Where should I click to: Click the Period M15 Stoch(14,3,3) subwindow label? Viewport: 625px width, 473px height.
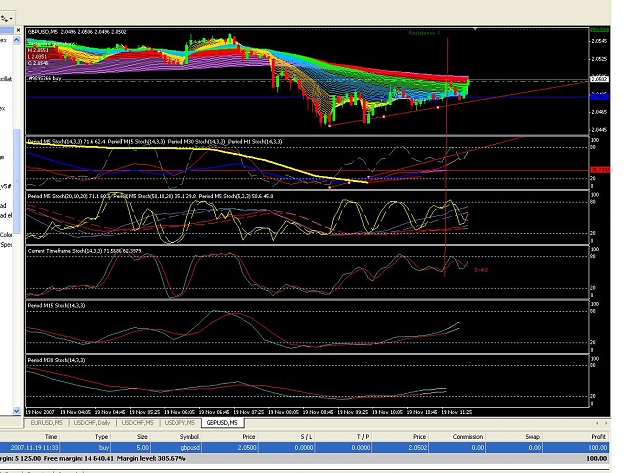pyautogui.click(x=56, y=306)
